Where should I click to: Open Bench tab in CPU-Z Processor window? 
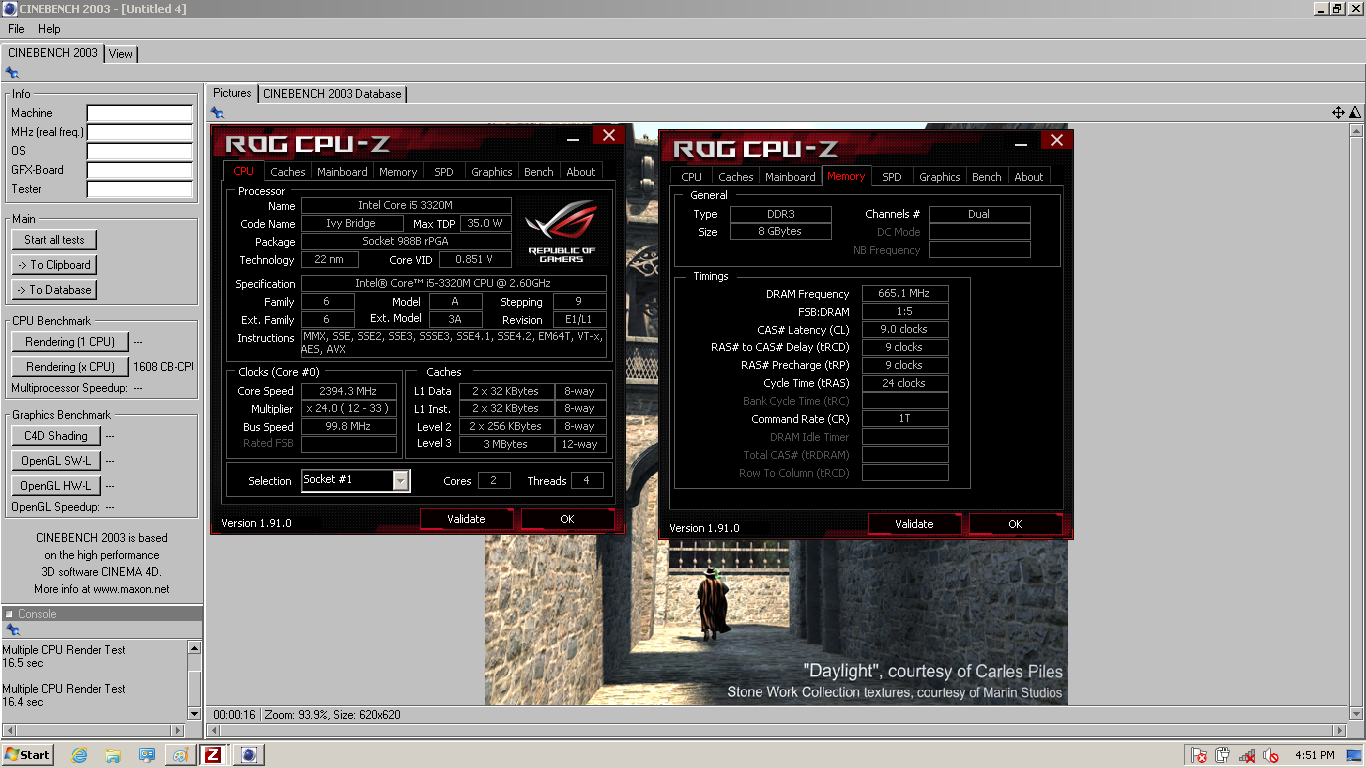point(539,172)
